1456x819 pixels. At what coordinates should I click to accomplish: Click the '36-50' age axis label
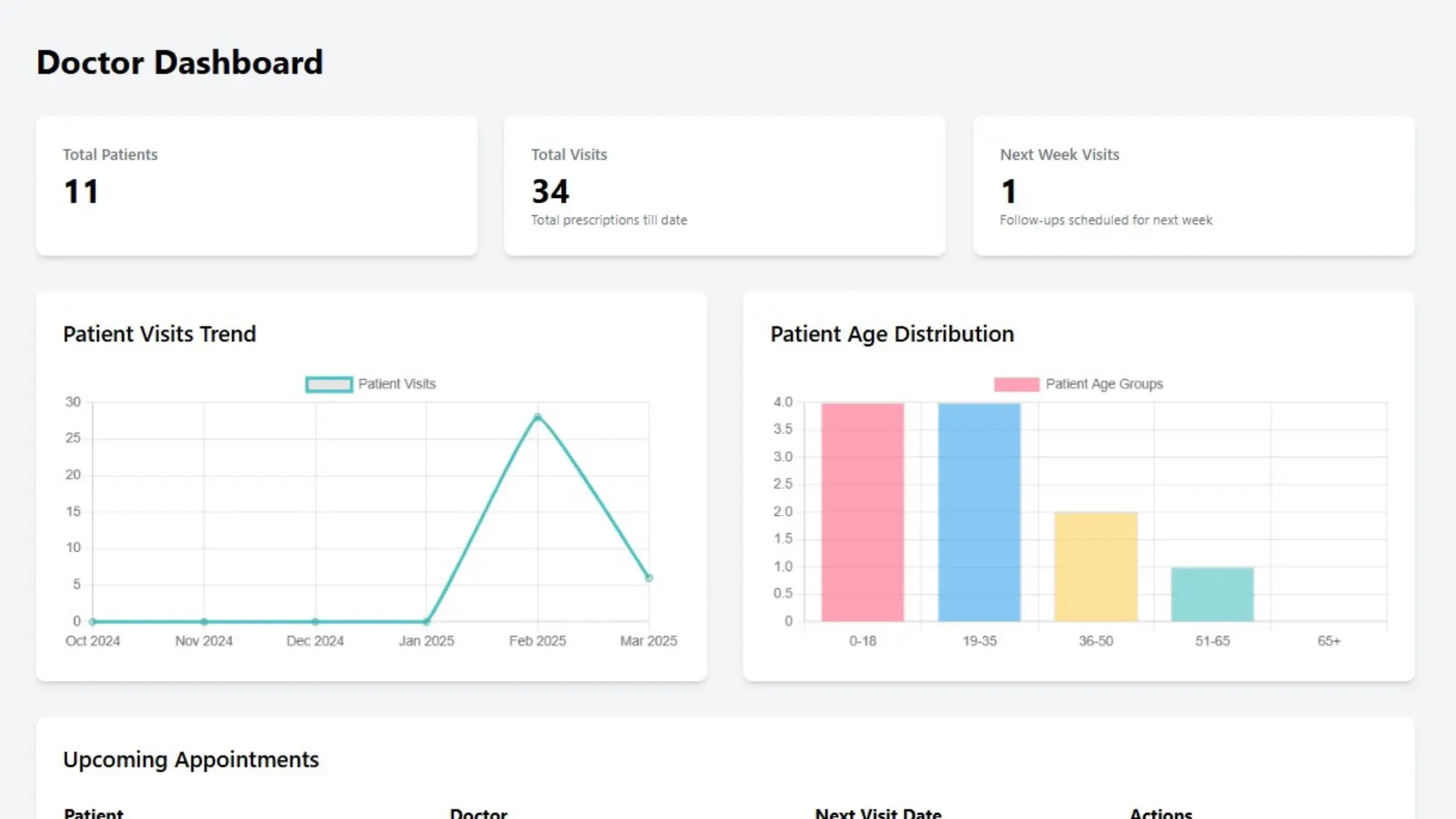tap(1096, 641)
